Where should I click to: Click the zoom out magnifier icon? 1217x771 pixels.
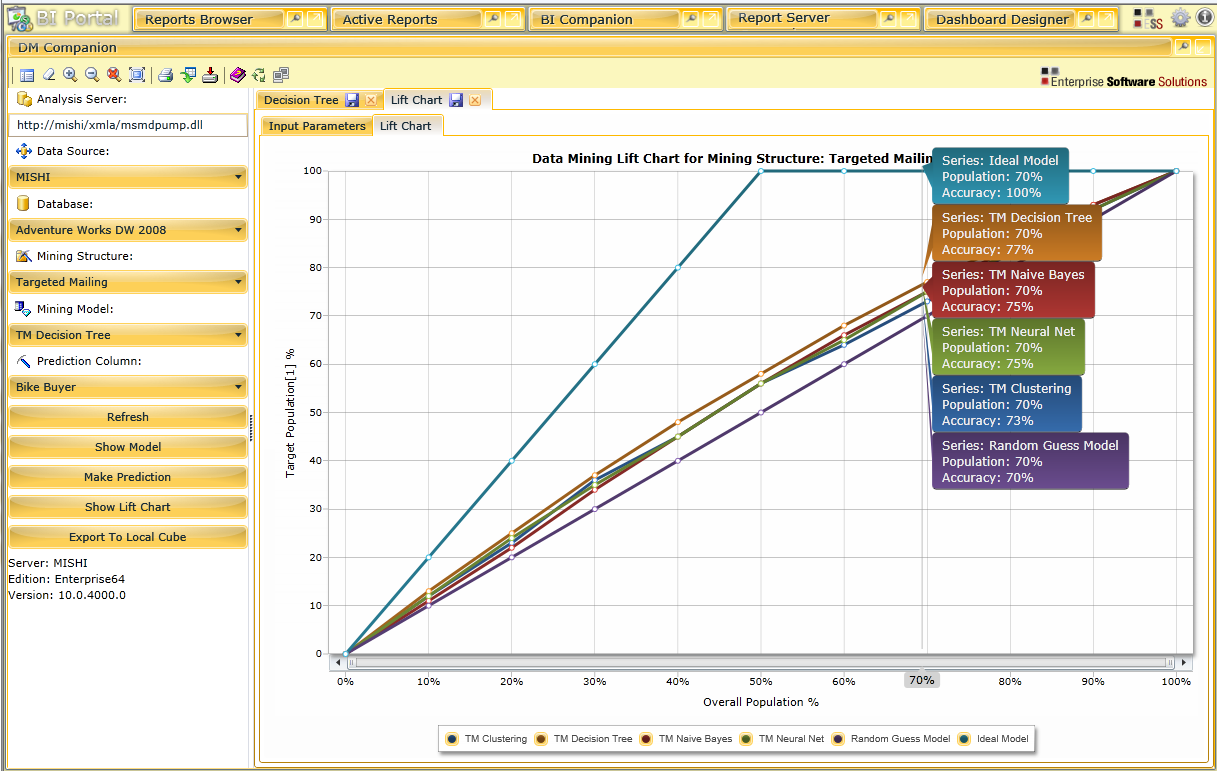coord(92,75)
